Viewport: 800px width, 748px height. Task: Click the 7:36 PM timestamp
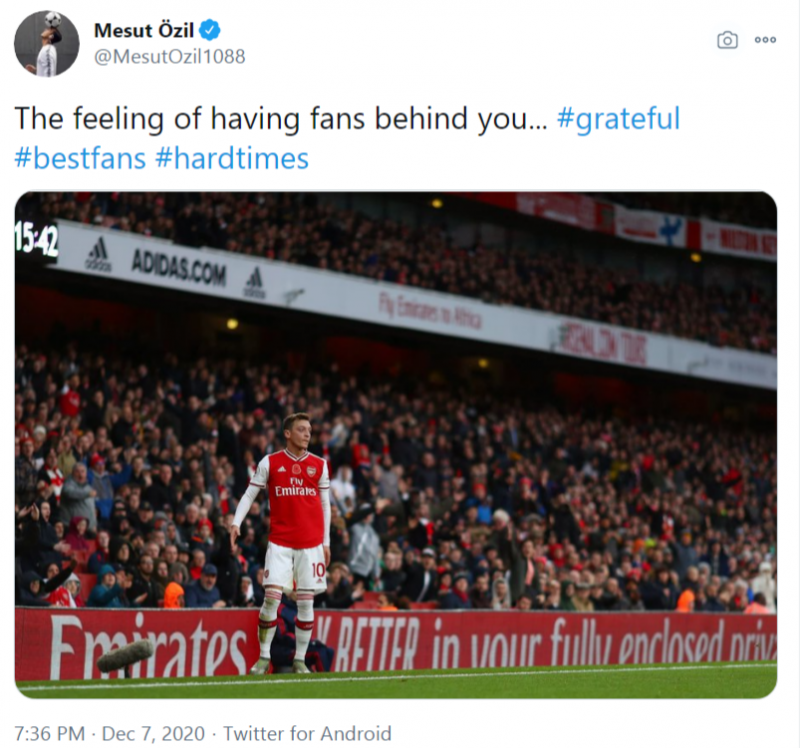49,733
